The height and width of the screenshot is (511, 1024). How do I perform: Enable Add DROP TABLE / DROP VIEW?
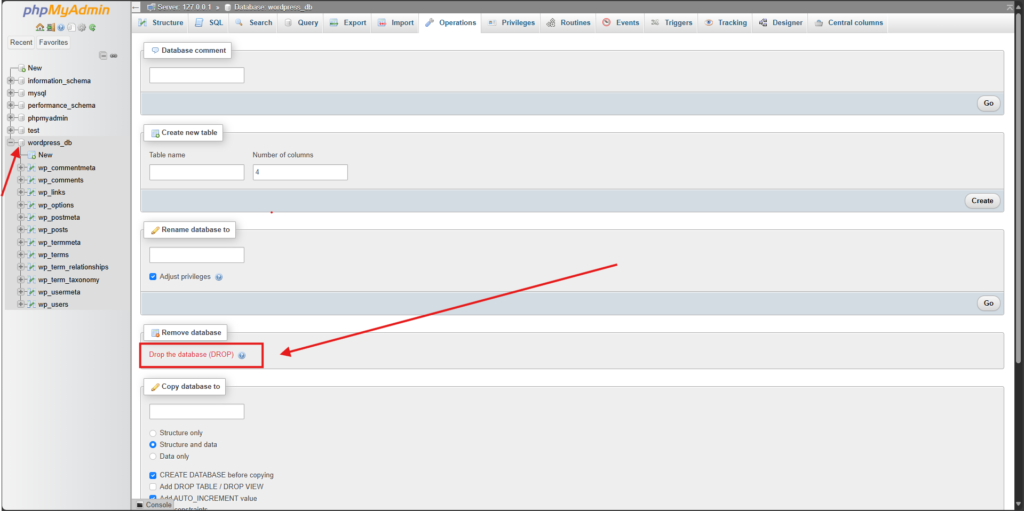tap(153, 487)
